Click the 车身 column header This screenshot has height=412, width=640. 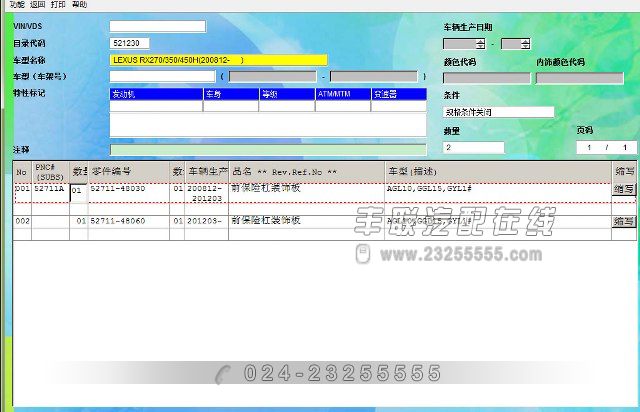231,94
